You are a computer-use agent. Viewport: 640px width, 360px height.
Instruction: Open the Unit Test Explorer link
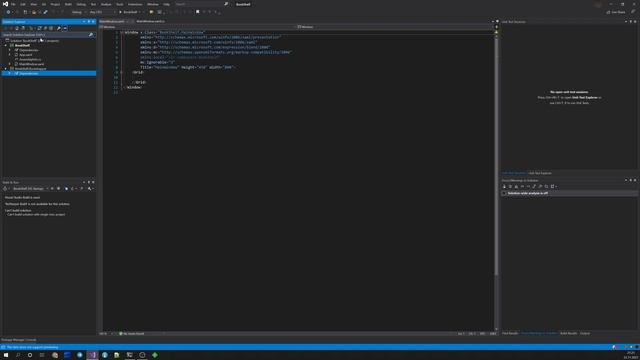pos(584,98)
